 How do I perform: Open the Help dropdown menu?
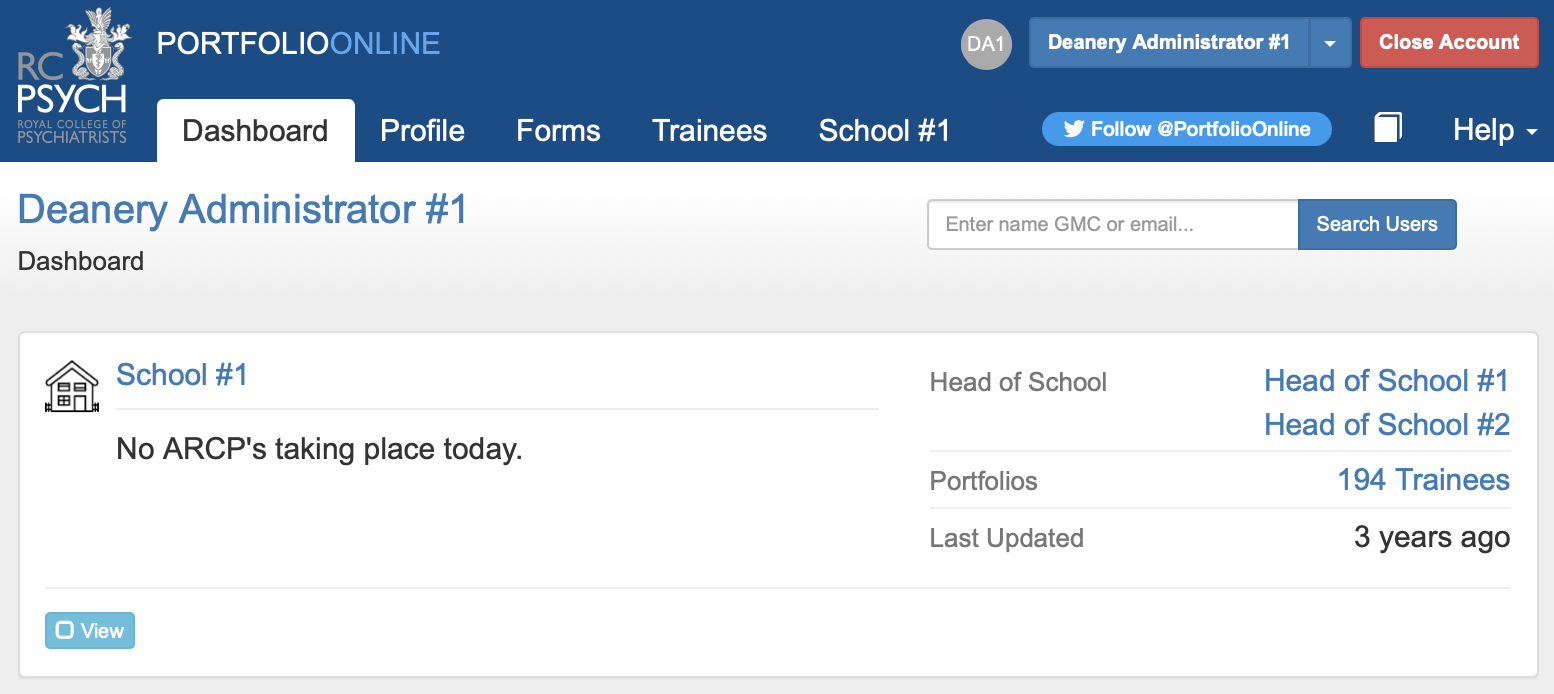1495,130
